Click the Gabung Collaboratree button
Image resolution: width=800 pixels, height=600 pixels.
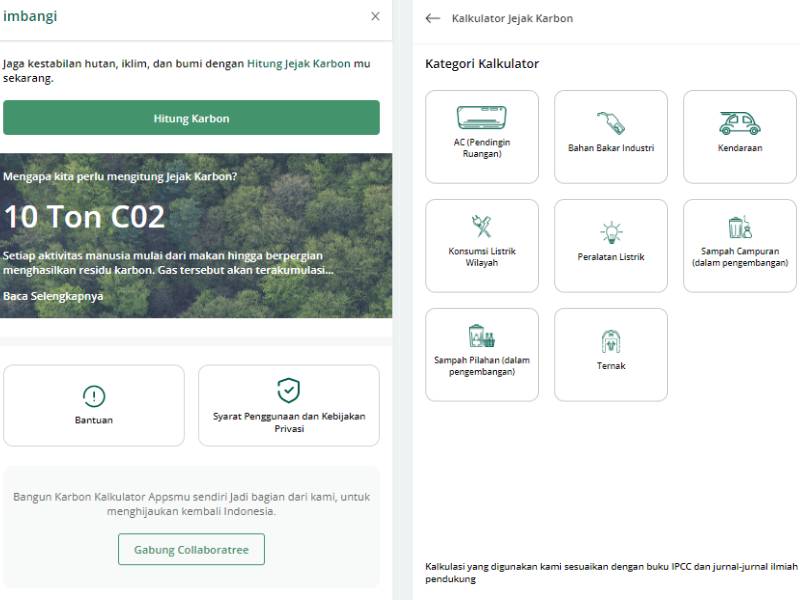191,549
